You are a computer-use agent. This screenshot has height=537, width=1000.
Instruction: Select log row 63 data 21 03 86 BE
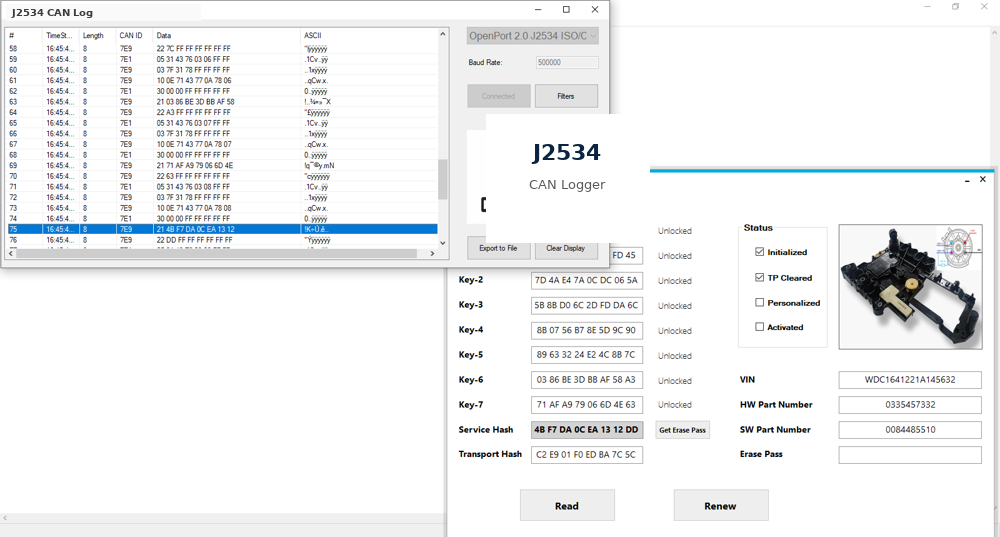click(x=222, y=101)
